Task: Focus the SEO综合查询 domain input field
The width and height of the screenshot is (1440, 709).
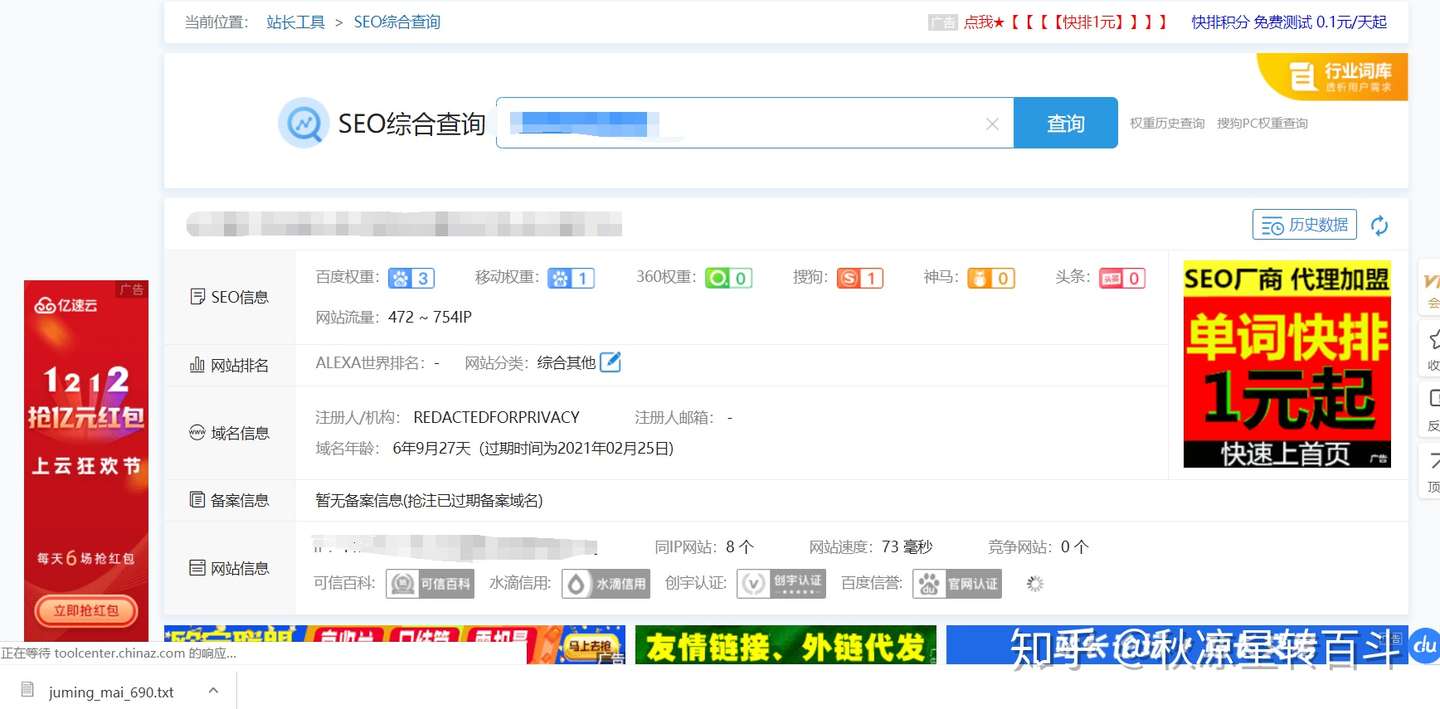Action: coord(755,123)
